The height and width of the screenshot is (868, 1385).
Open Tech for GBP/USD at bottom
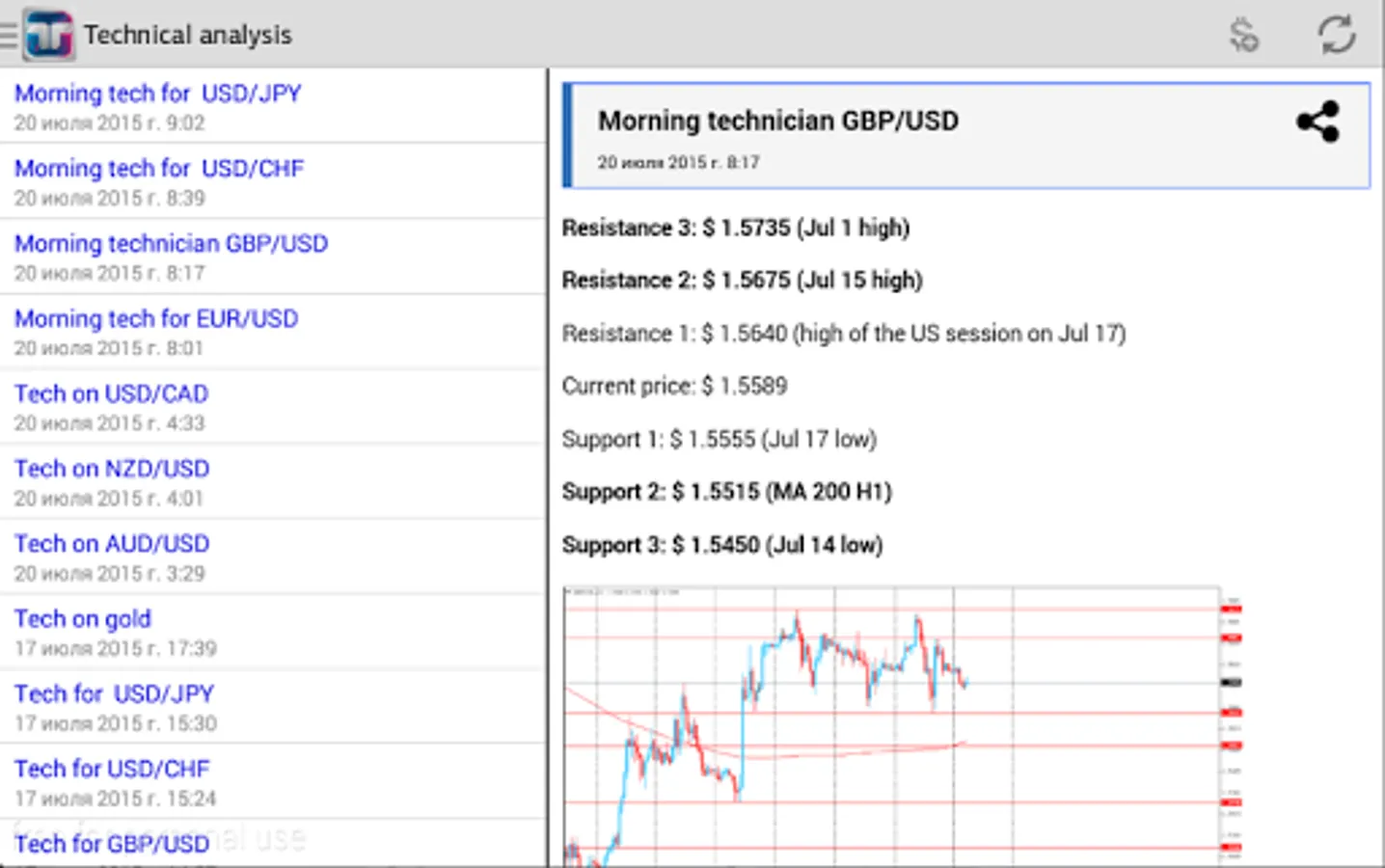pos(112,844)
